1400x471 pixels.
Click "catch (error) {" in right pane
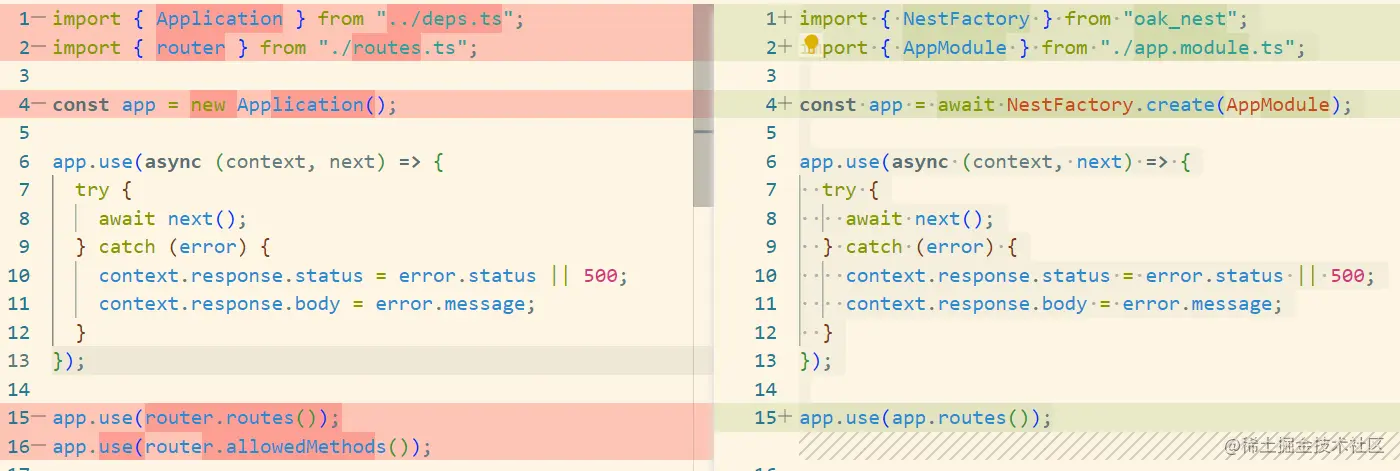point(932,247)
